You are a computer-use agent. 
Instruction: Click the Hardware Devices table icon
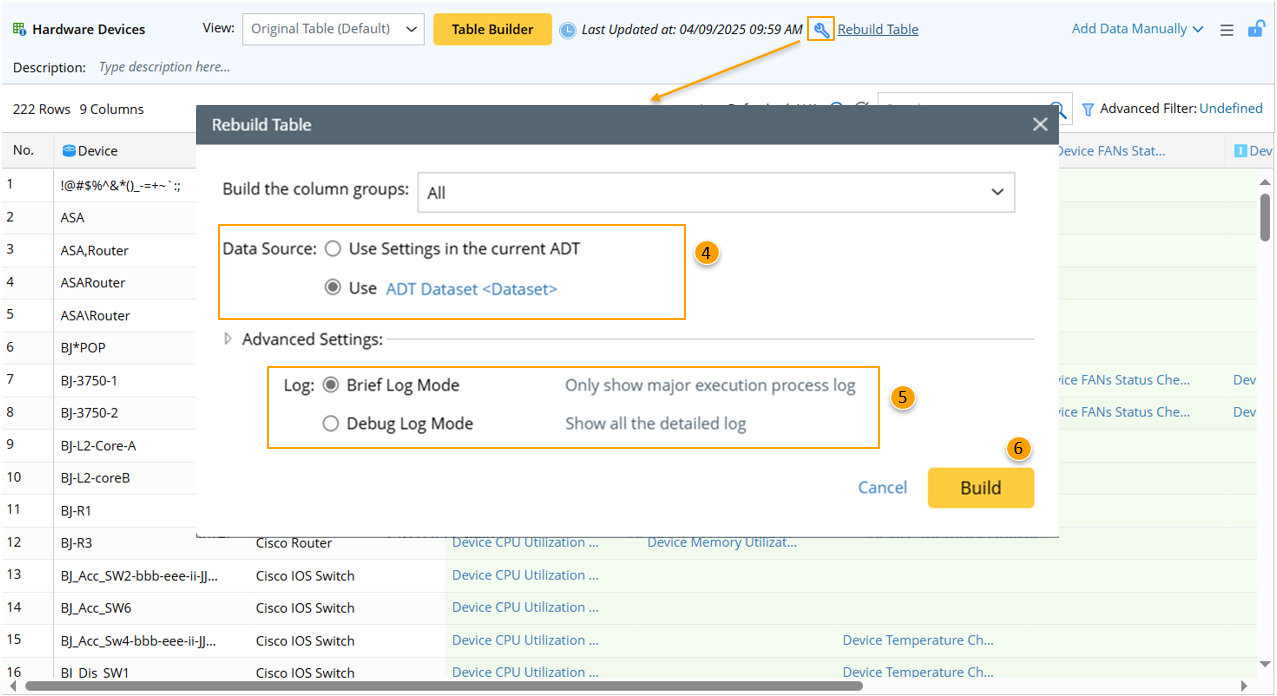click(x=20, y=30)
